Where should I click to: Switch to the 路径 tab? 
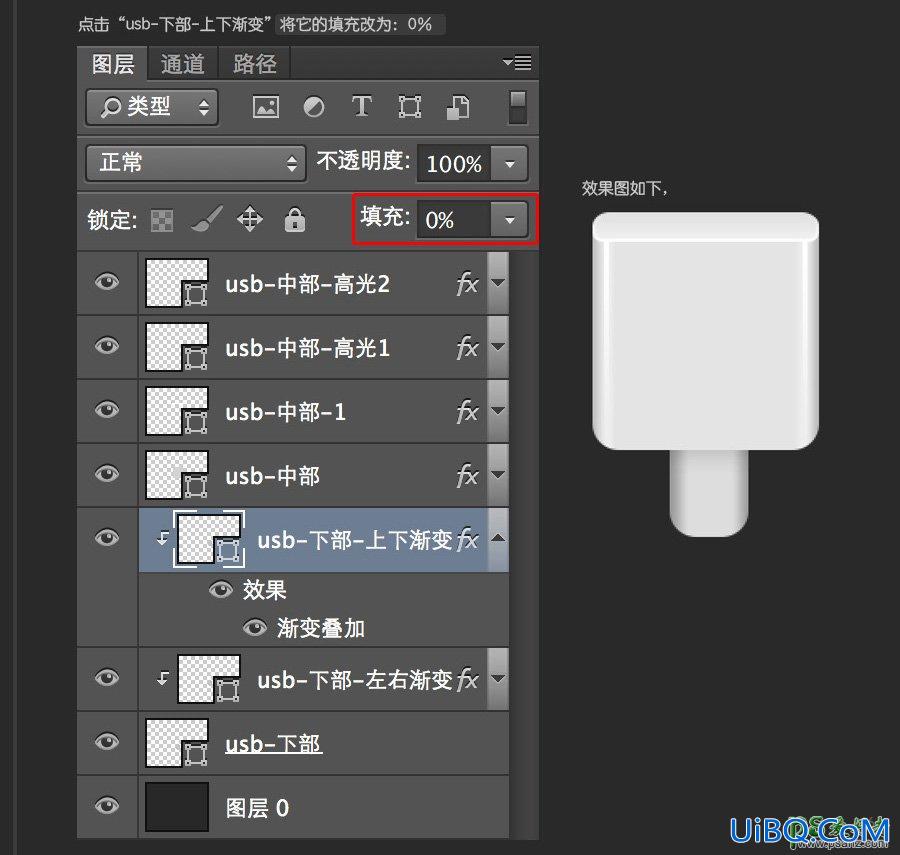[254, 64]
